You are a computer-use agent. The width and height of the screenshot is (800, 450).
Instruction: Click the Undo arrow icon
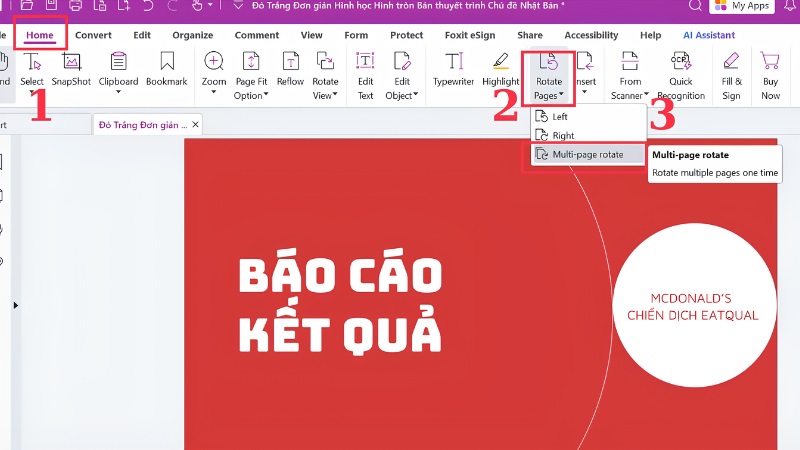[x=148, y=6]
